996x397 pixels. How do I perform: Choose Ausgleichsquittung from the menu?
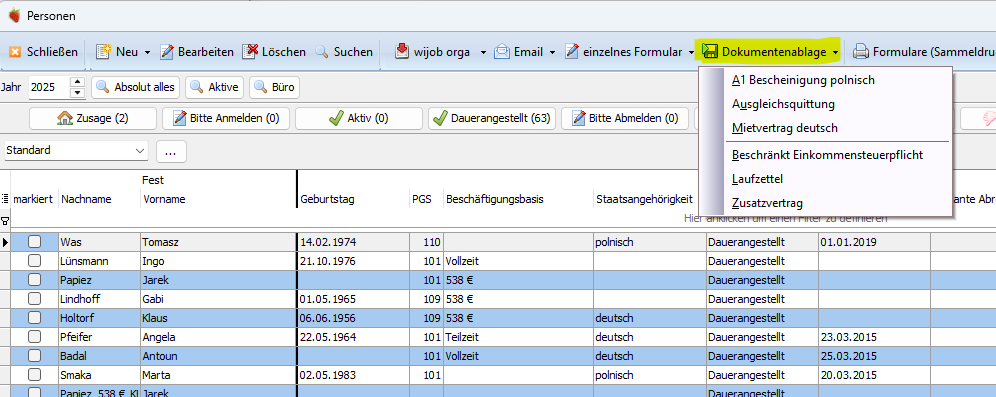click(x=837, y=104)
